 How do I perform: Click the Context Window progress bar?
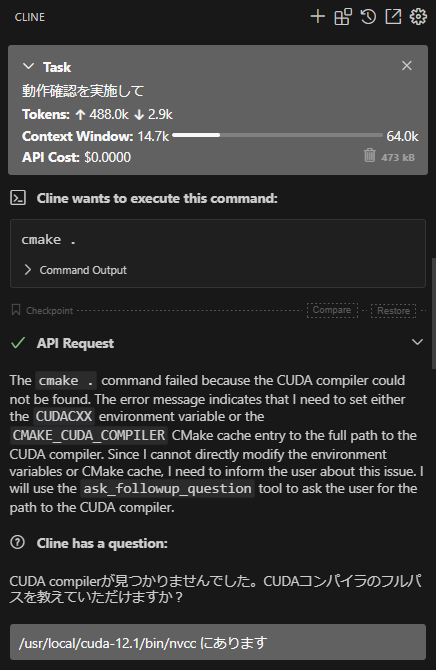(277, 135)
